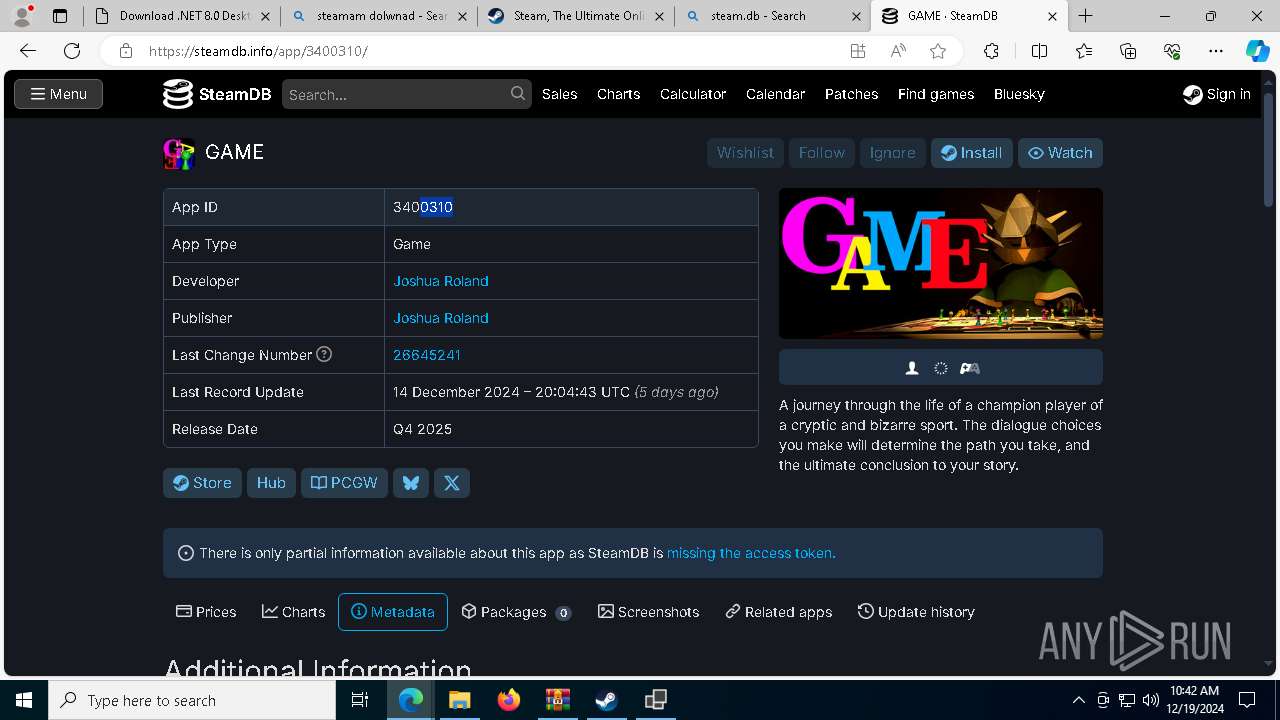This screenshot has width=1280, height=720.
Task: Open the Charts nav item
Action: click(618, 94)
